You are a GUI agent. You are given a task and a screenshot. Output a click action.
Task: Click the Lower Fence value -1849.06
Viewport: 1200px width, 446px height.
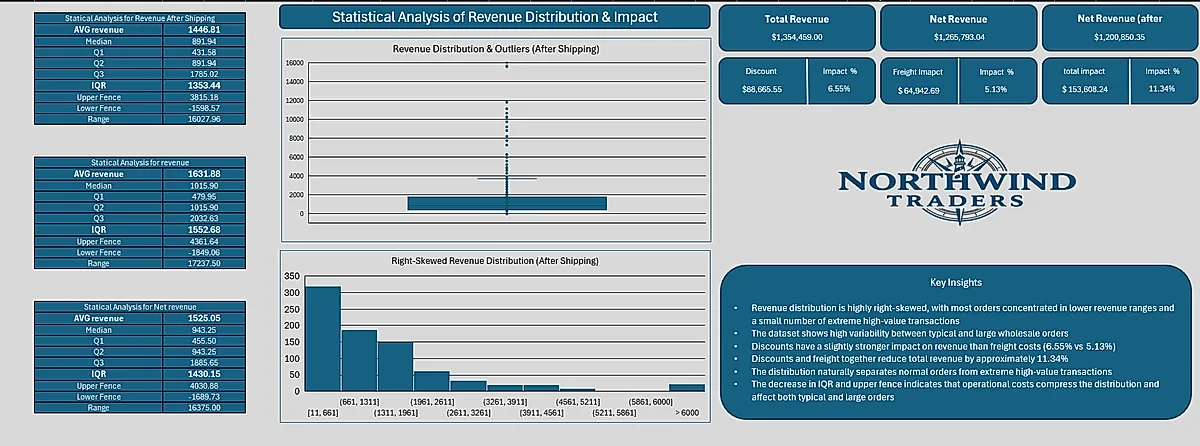pos(203,252)
